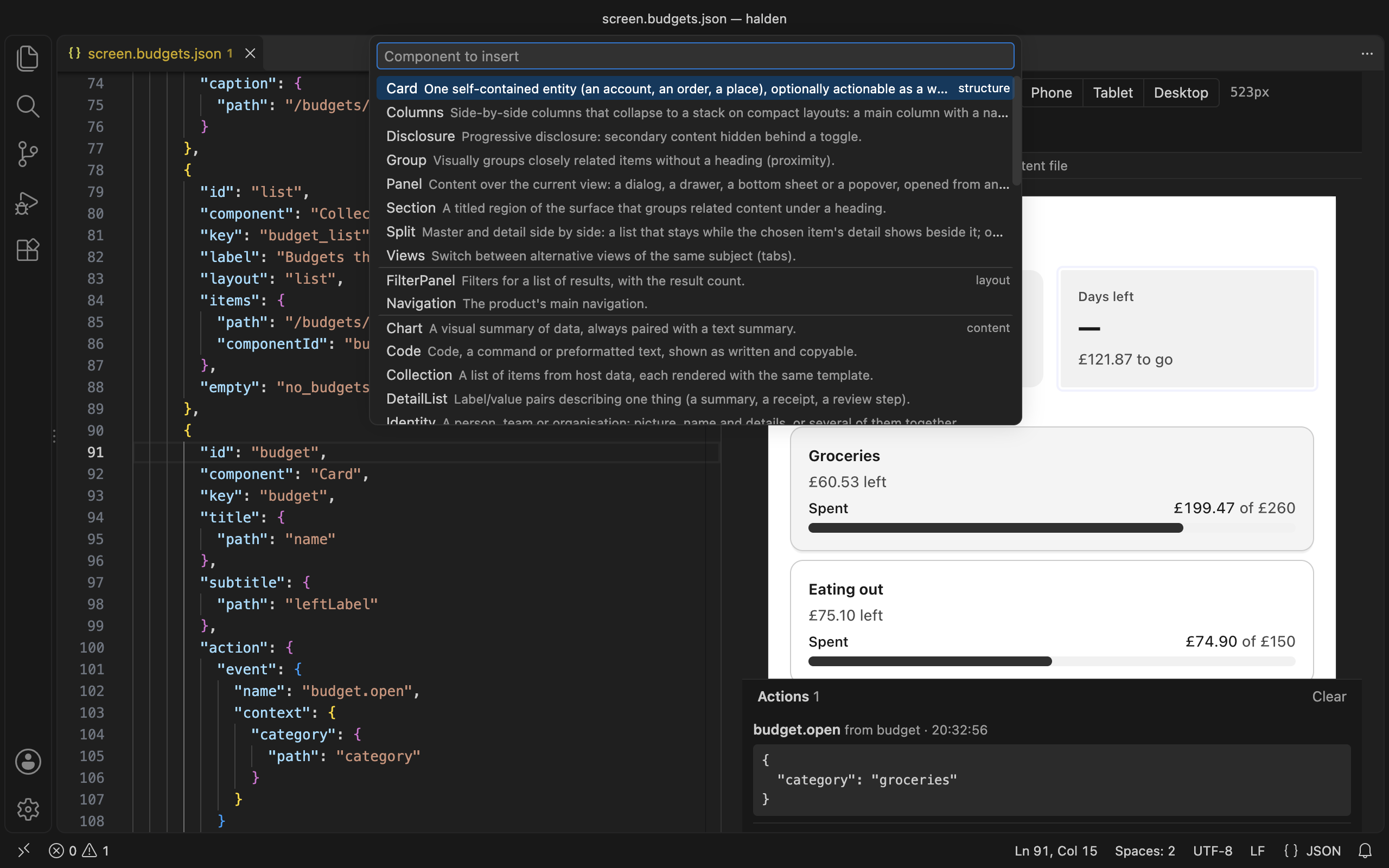Click the "£60.53 left" subtitle
1389x868 pixels.
click(x=847, y=482)
